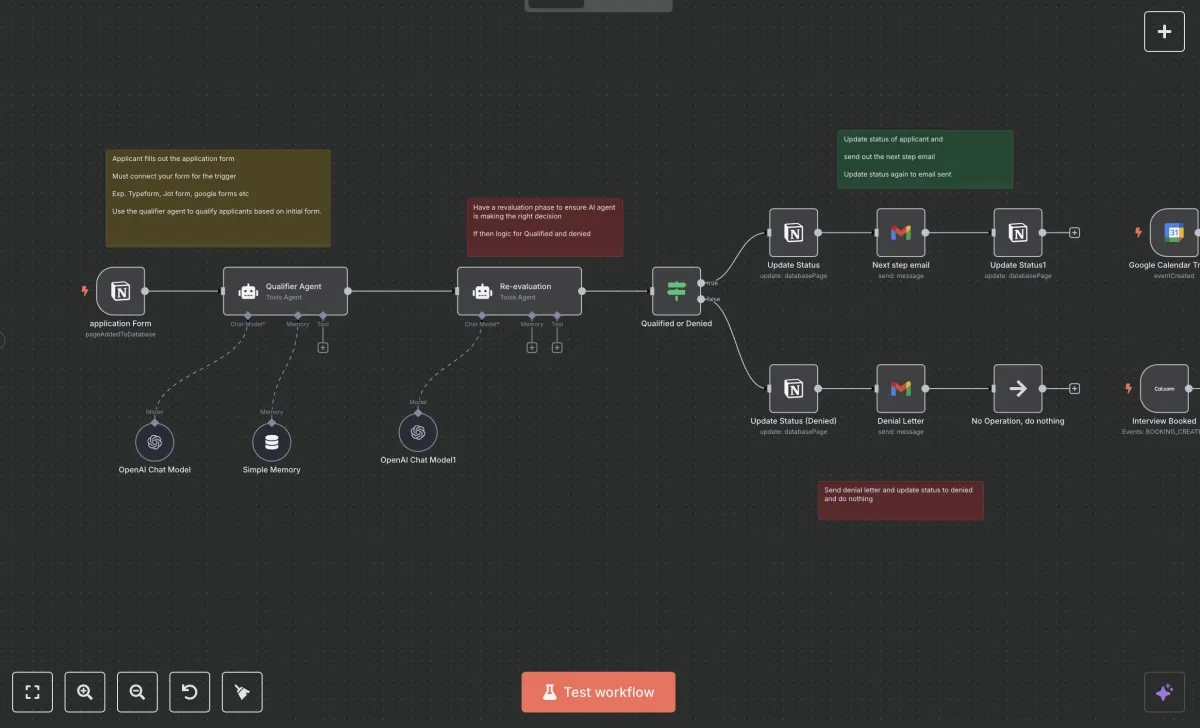1200x728 pixels.
Task: Reset the canvas zoom level
Action: pos(190,692)
